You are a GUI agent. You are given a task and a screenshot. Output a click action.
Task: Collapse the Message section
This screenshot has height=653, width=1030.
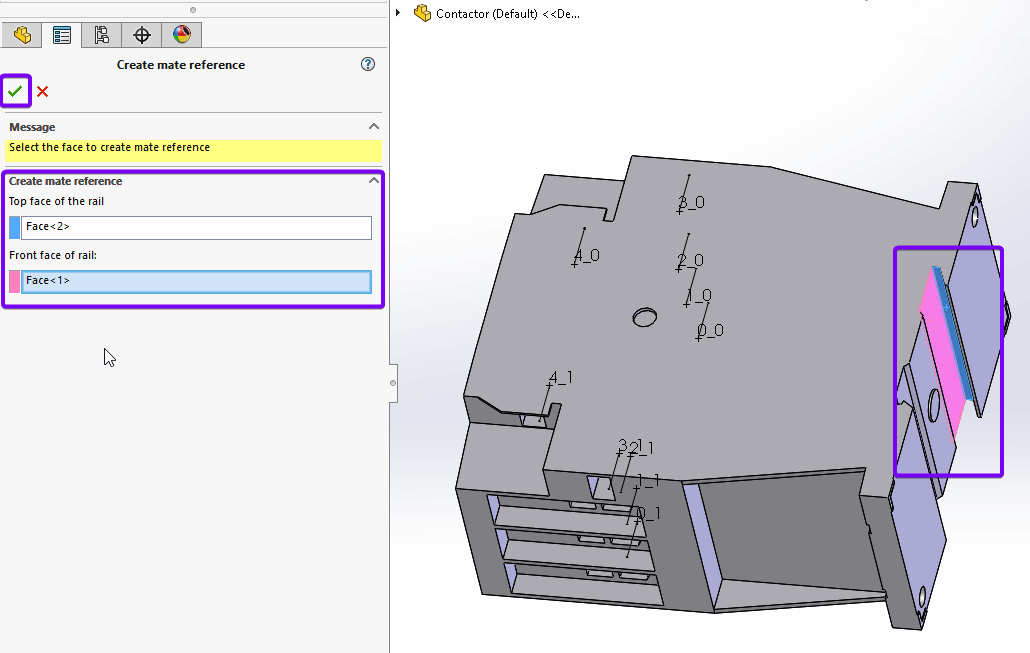click(x=374, y=126)
